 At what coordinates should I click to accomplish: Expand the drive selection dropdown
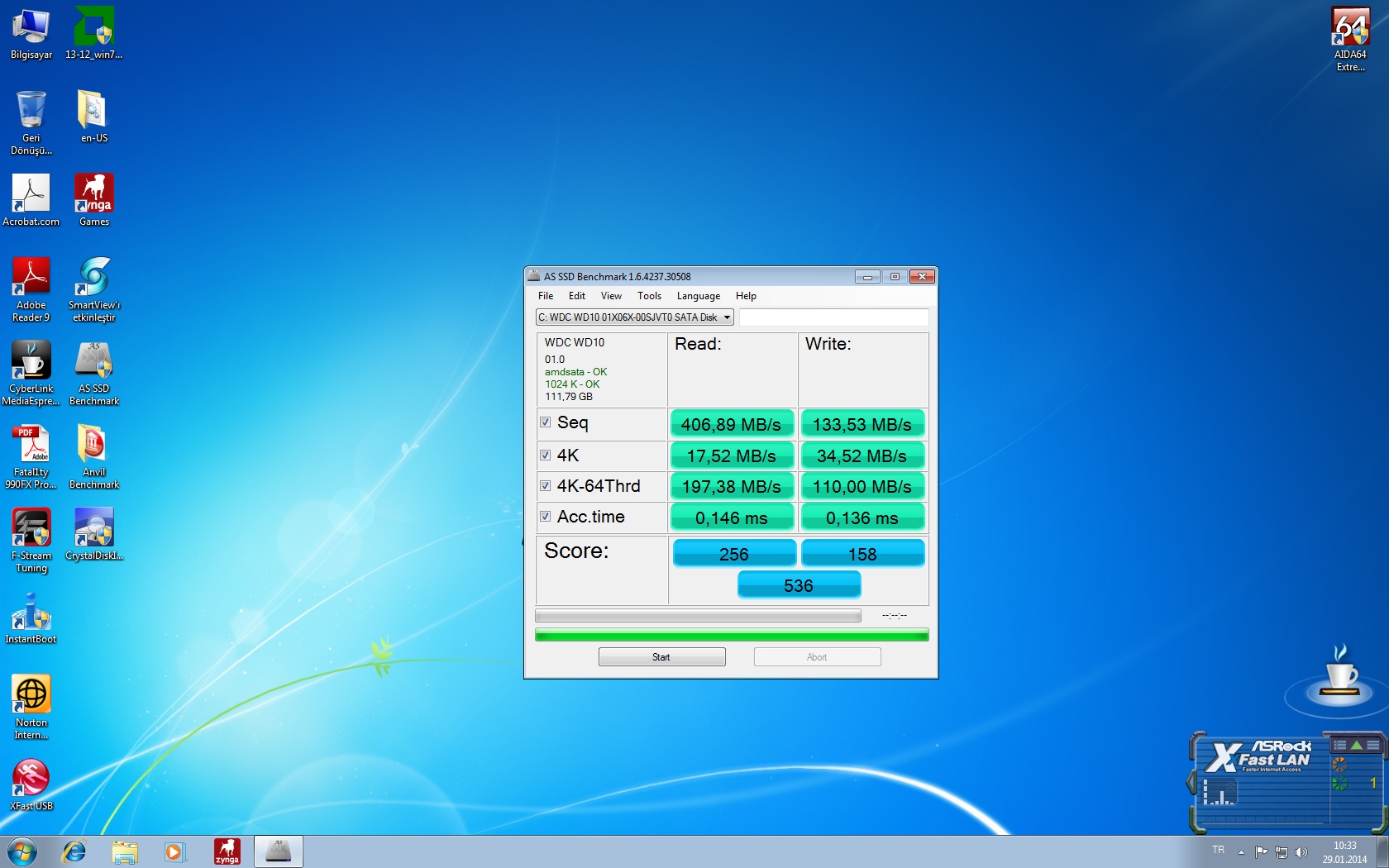pos(727,317)
